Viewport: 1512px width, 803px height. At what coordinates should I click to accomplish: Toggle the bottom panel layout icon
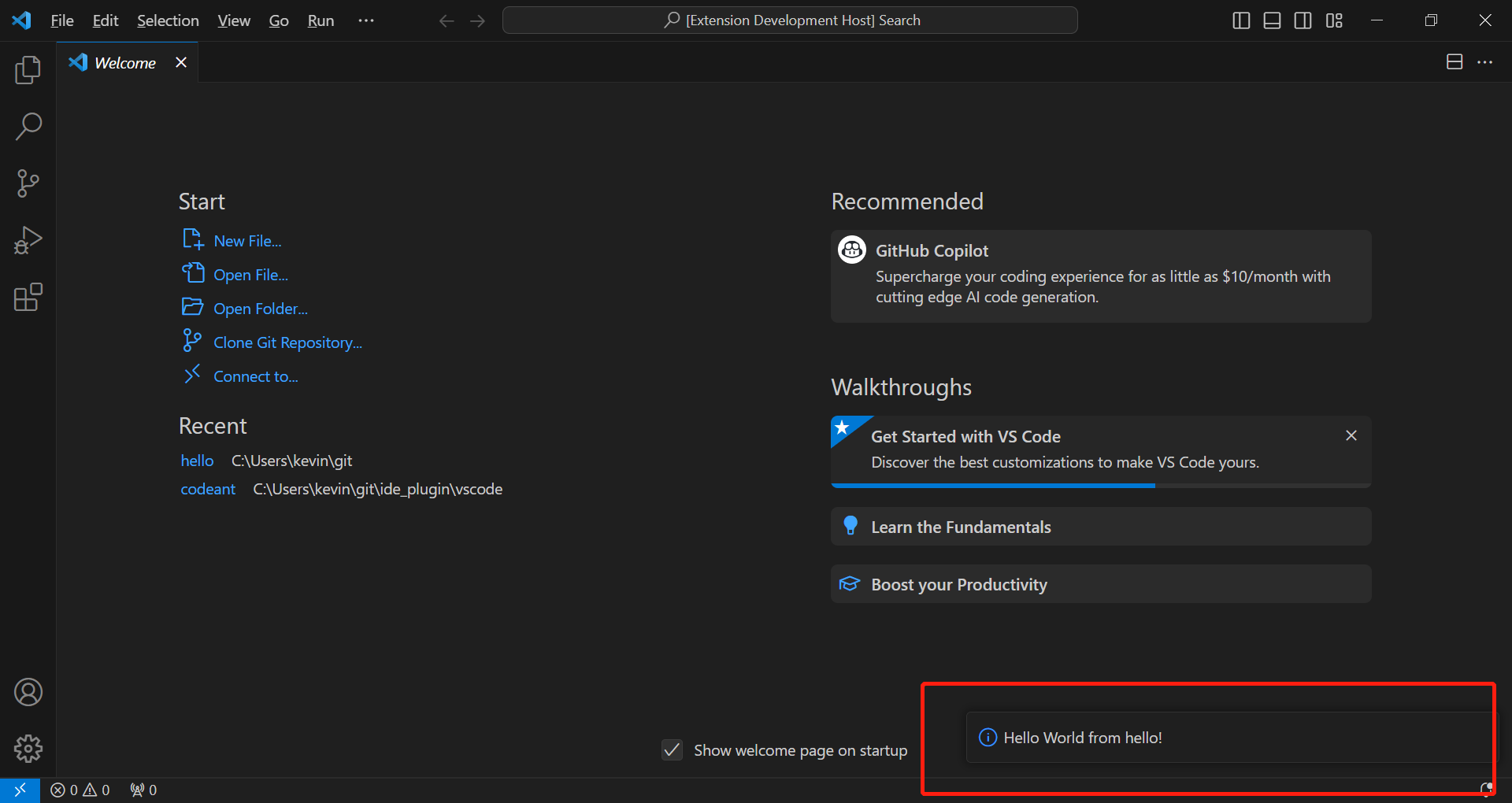tap(1272, 20)
